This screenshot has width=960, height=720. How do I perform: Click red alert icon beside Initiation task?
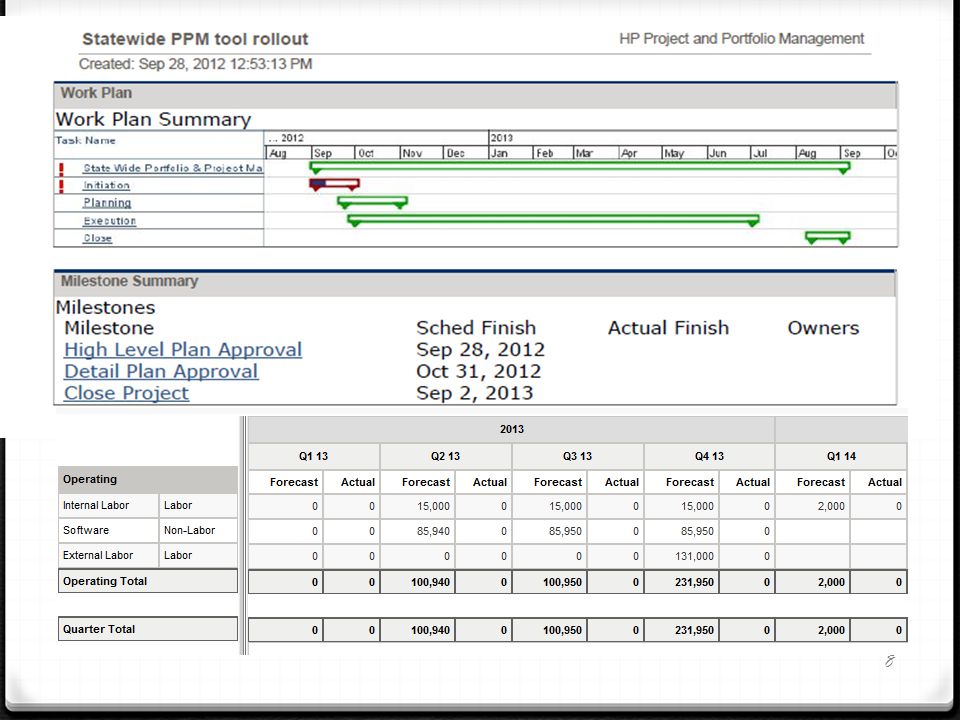coord(61,186)
